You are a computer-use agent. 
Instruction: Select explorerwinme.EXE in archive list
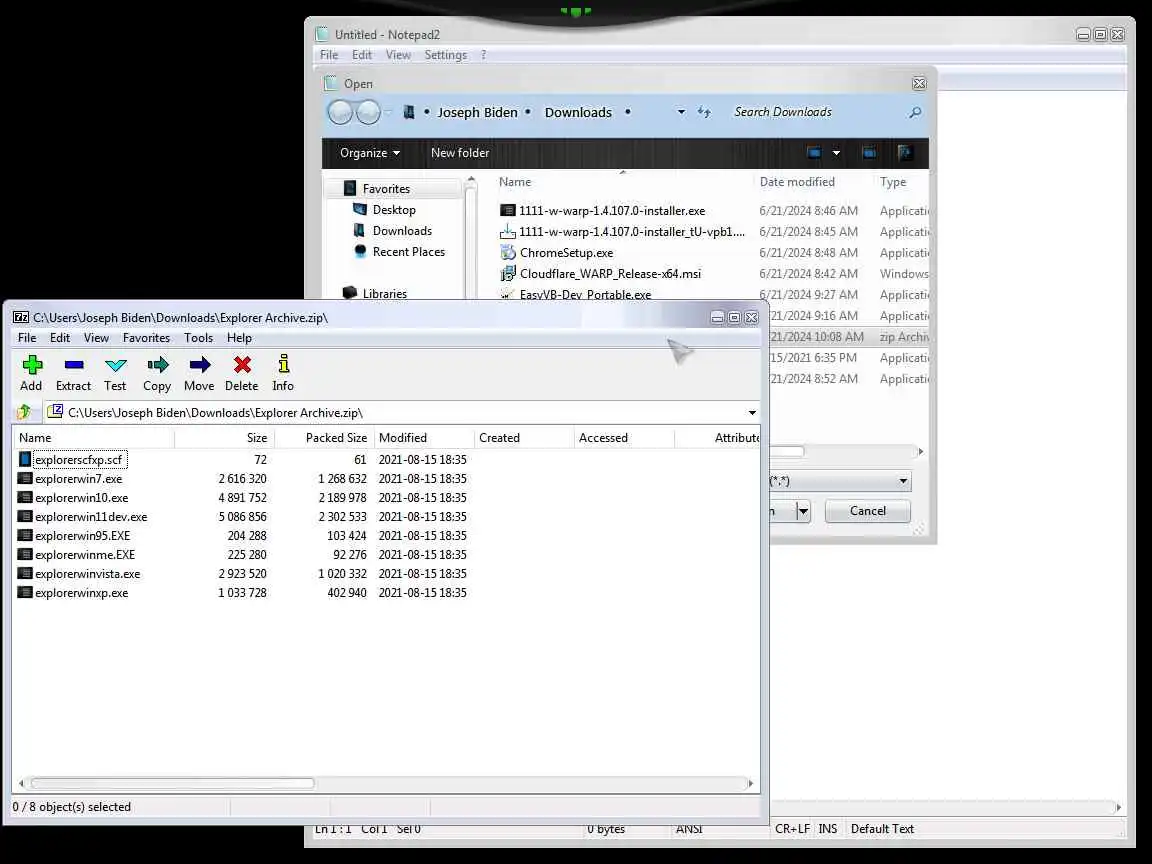(85, 555)
